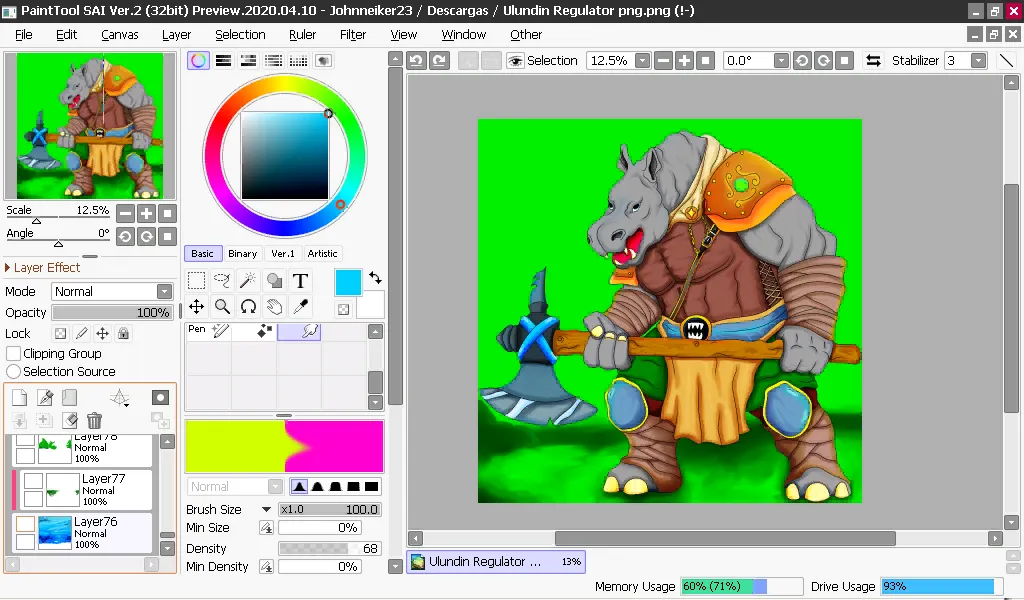Click the cyan foreground color swatch
Viewport: 1024px width, 600px height.
[348, 283]
